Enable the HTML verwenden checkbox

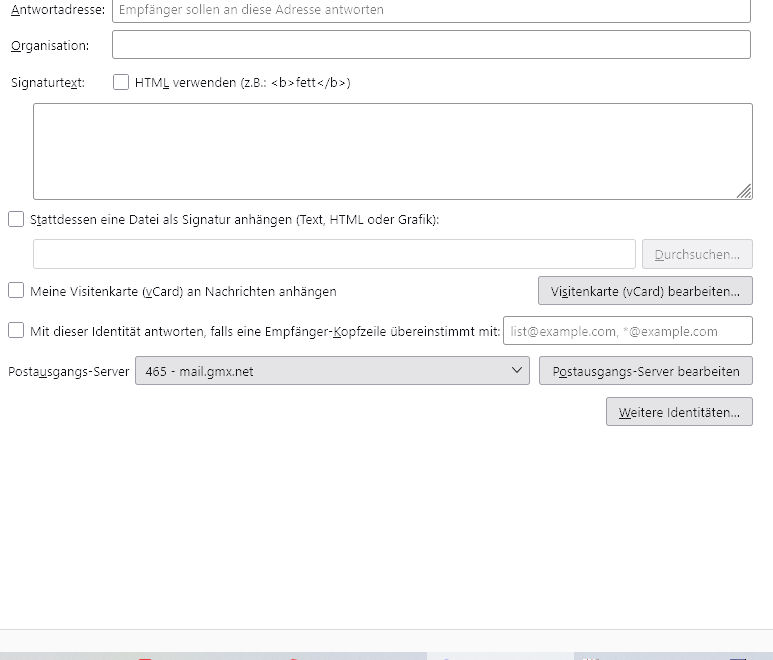click(x=121, y=82)
